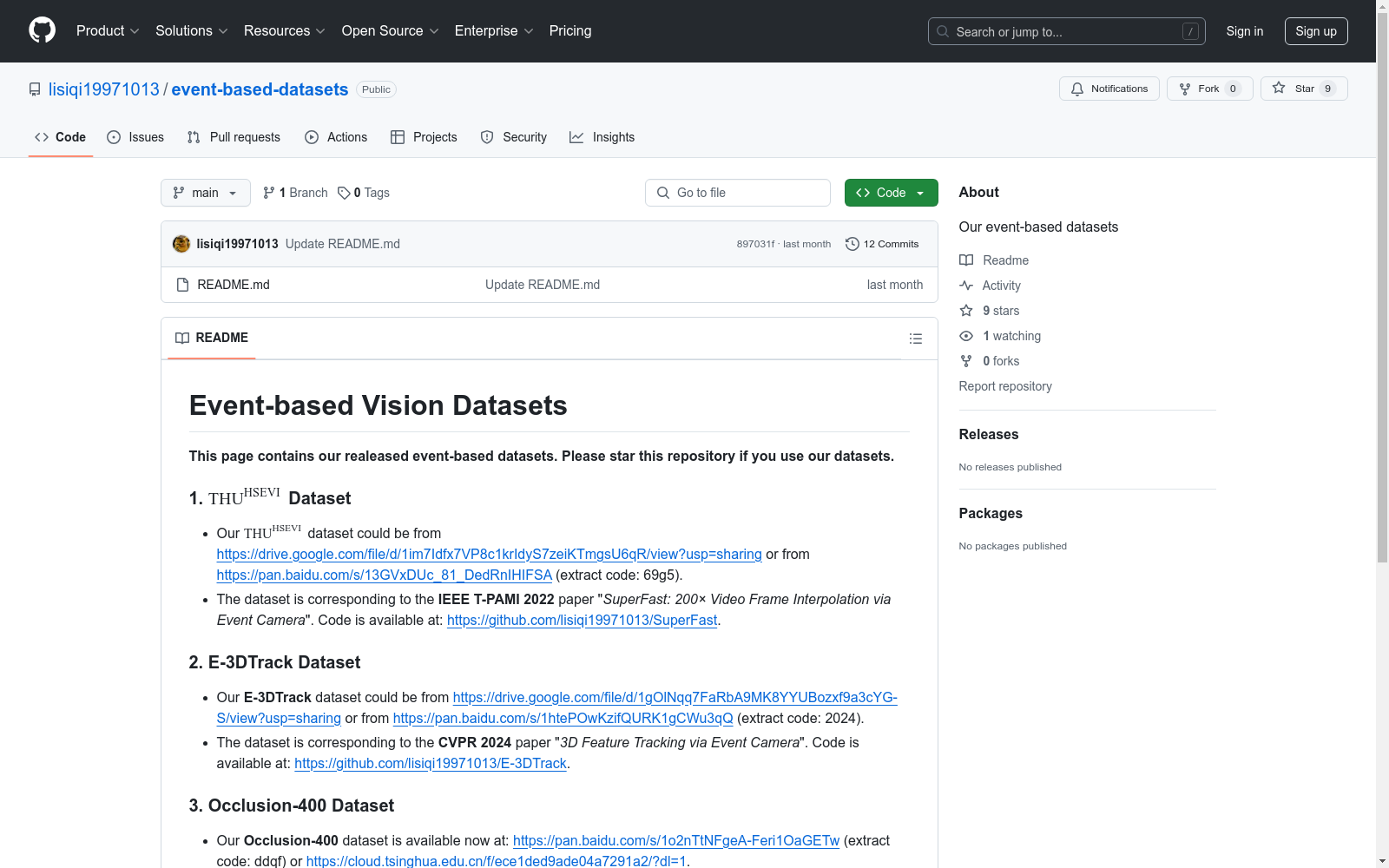
Task: Open the Releases section heading
Action: pos(989,434)
